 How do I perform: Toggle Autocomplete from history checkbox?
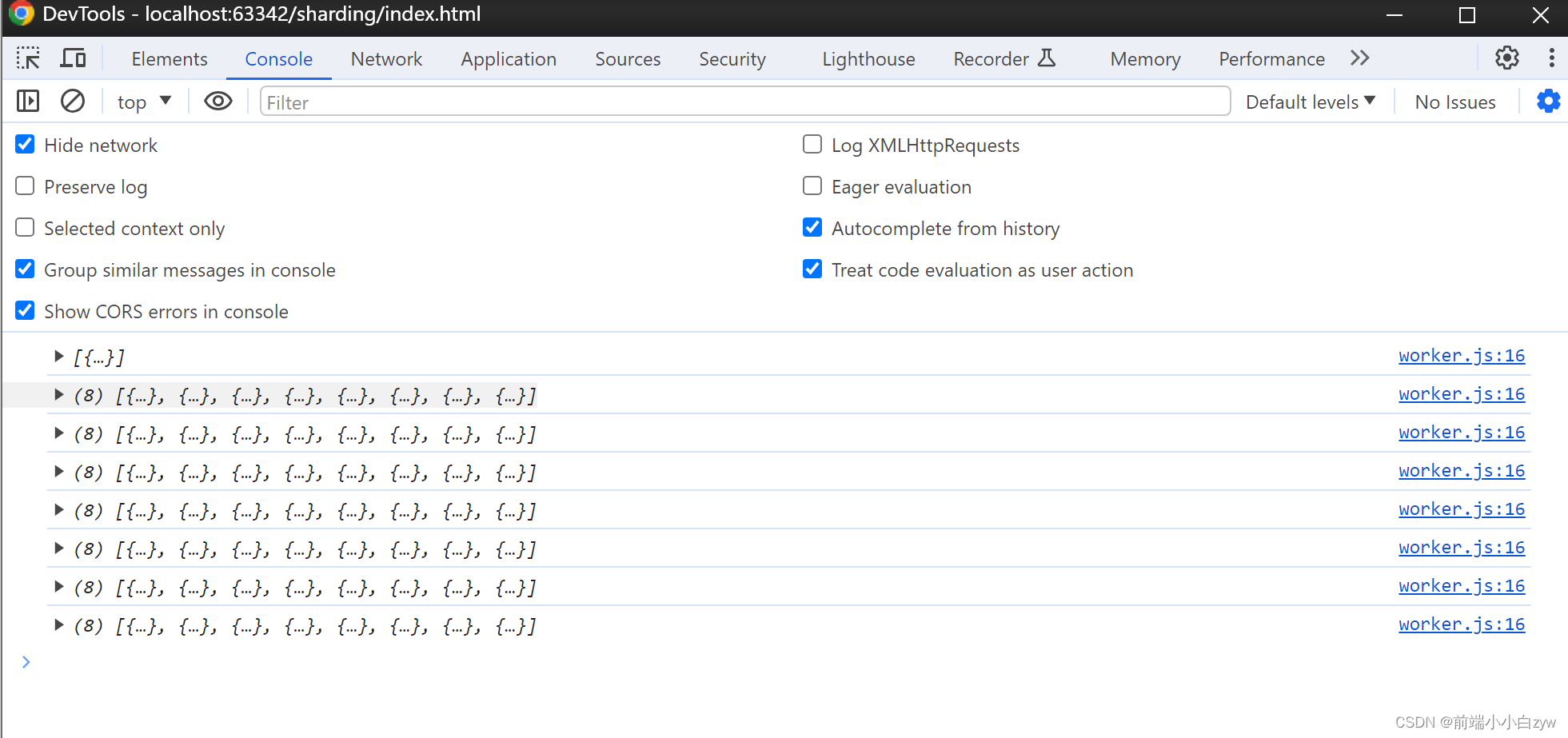coord(812,228)
